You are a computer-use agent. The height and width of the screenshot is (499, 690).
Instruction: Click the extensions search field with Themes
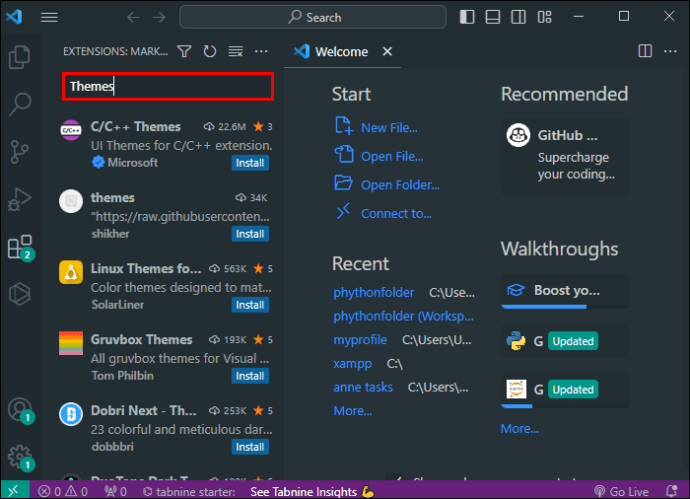point(168,86)
